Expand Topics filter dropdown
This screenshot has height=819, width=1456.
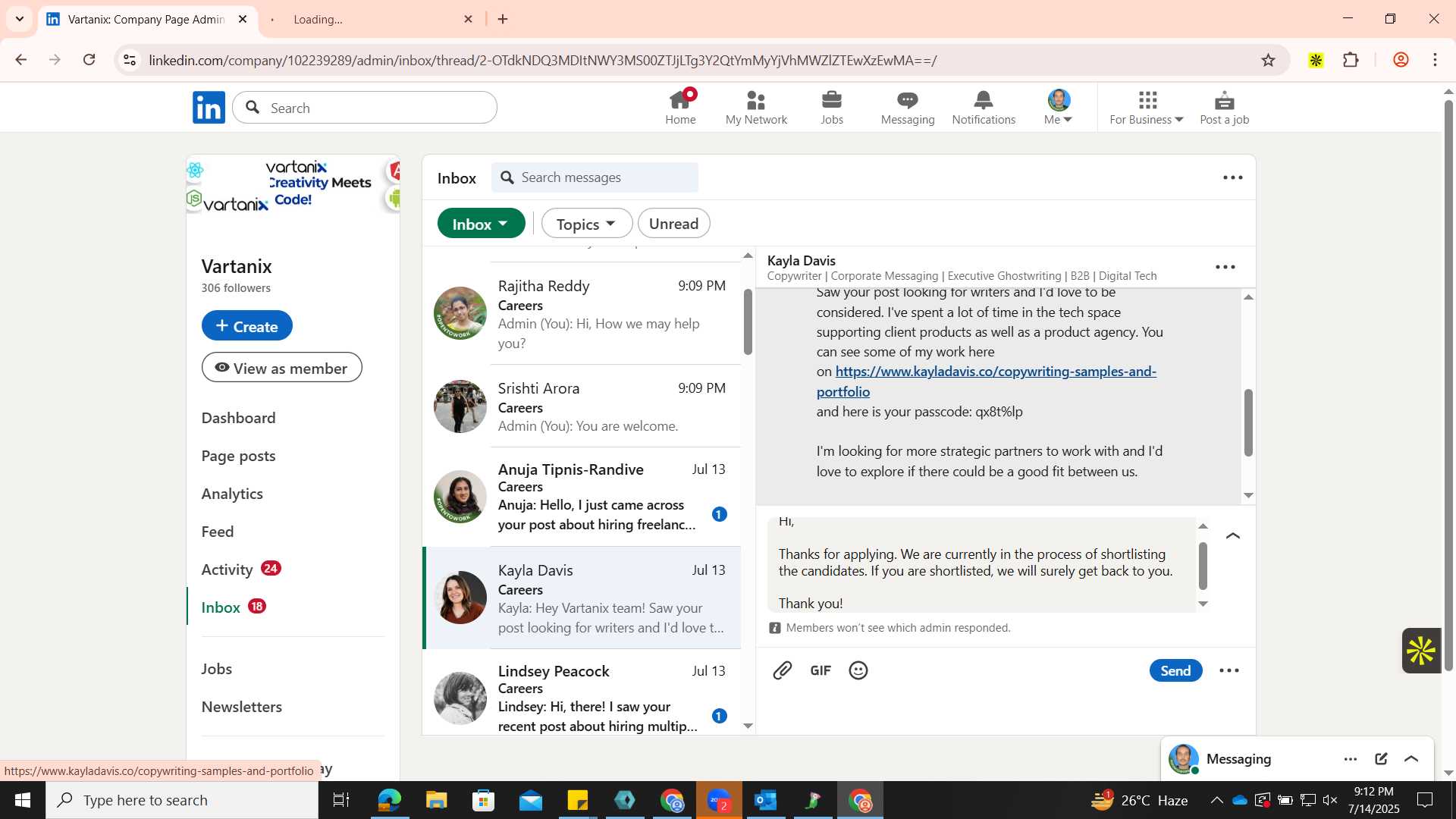pyautogui.click(x=586, y=224)
